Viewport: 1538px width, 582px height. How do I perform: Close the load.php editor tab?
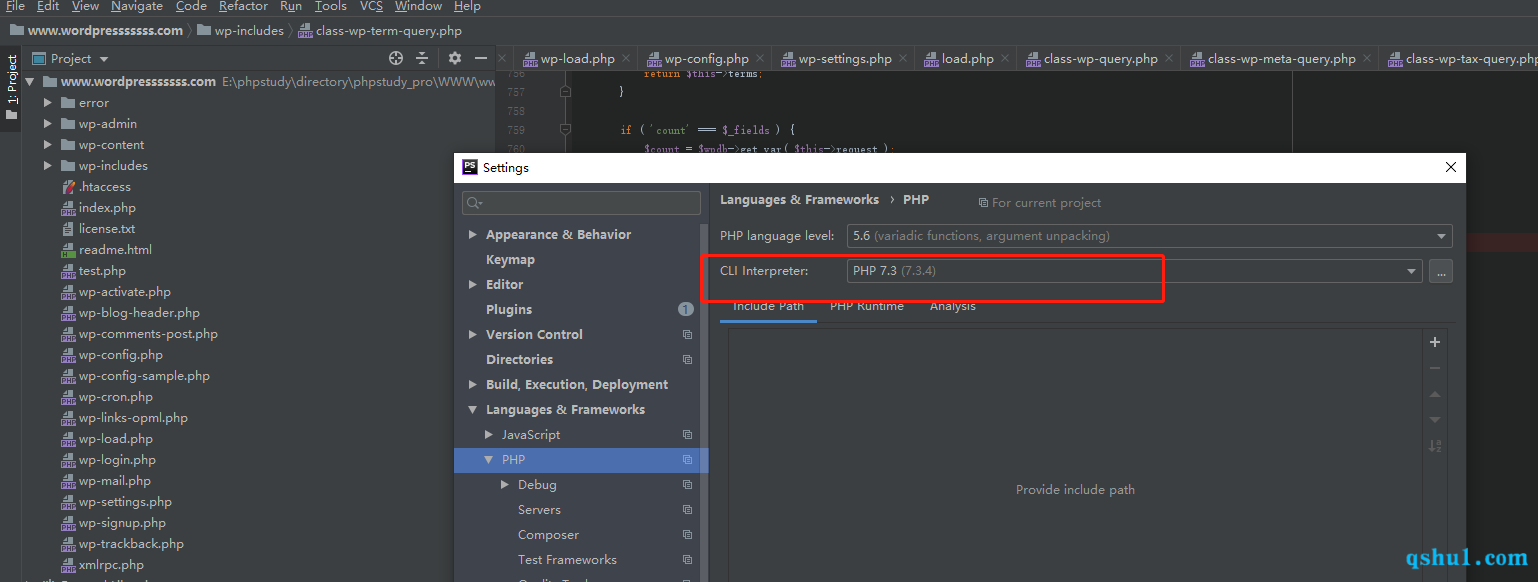(1006, 59)
